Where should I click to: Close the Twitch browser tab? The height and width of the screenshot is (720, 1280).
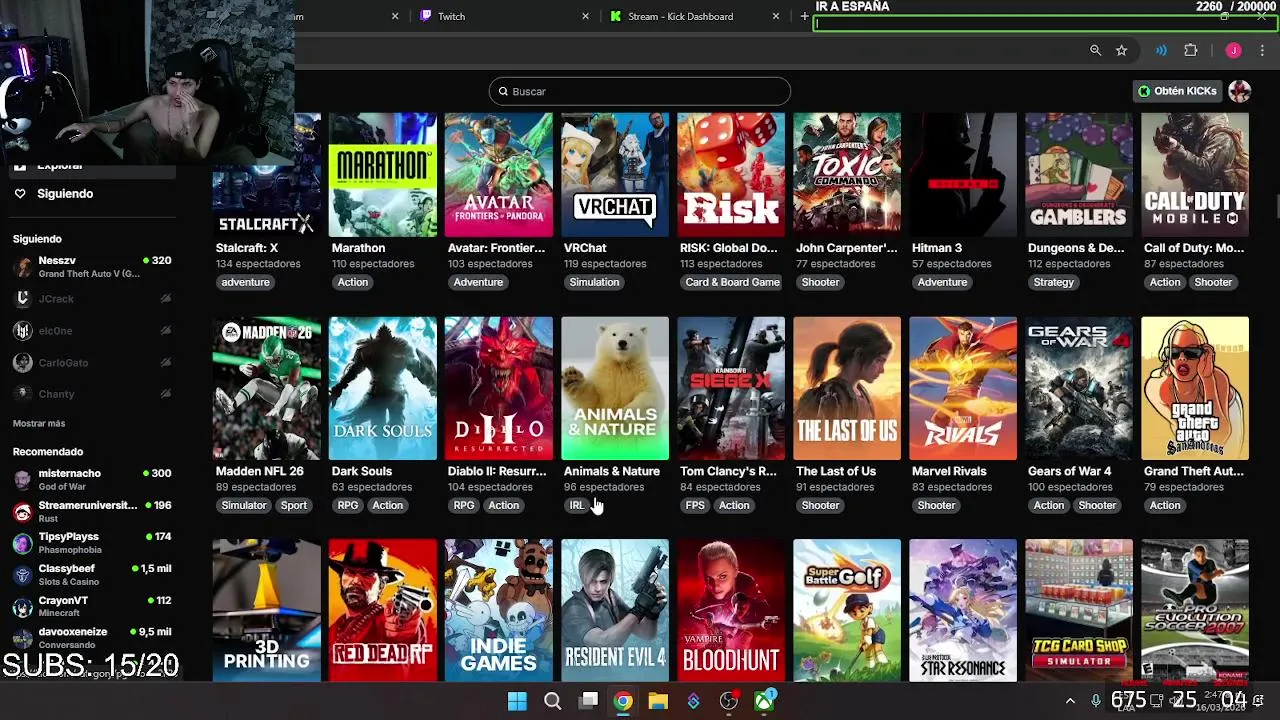586,16
